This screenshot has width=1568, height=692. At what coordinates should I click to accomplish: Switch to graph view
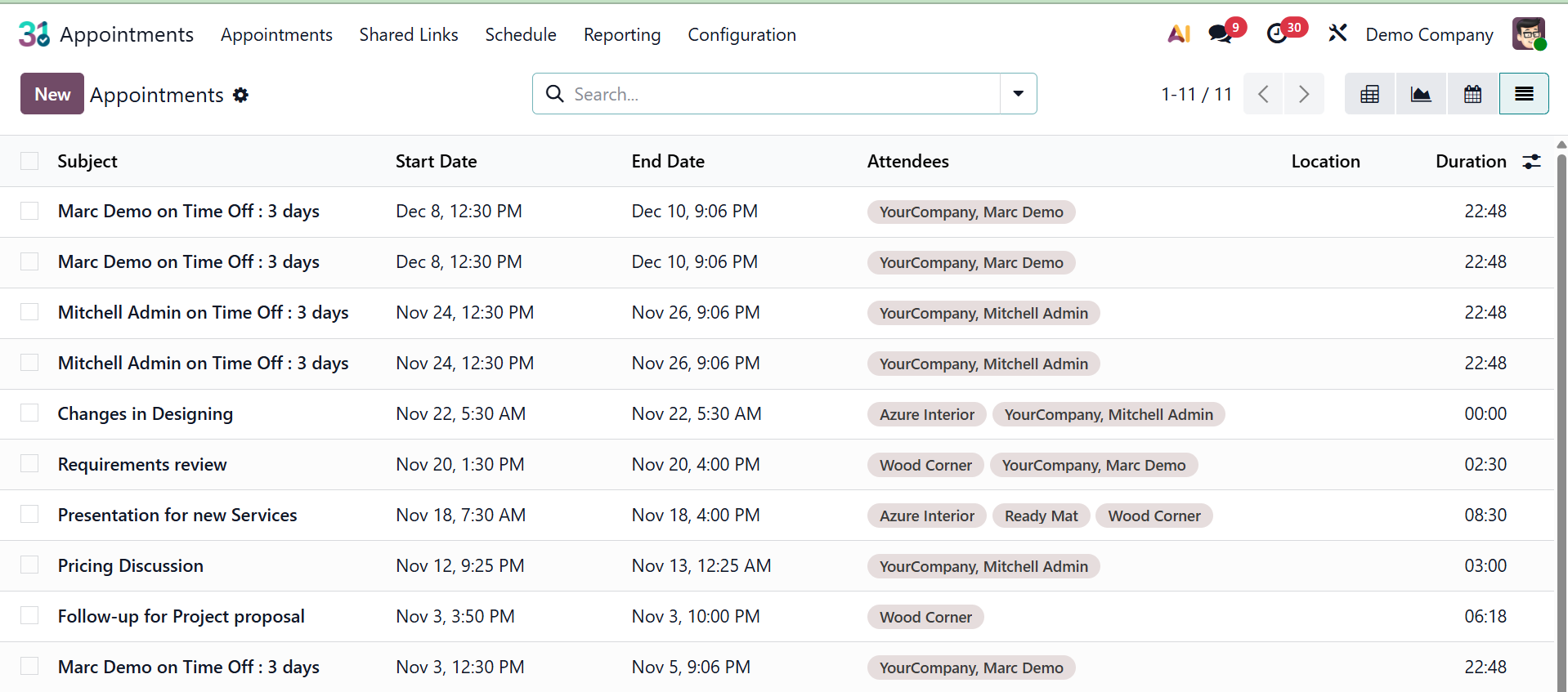click(1421, 94)
